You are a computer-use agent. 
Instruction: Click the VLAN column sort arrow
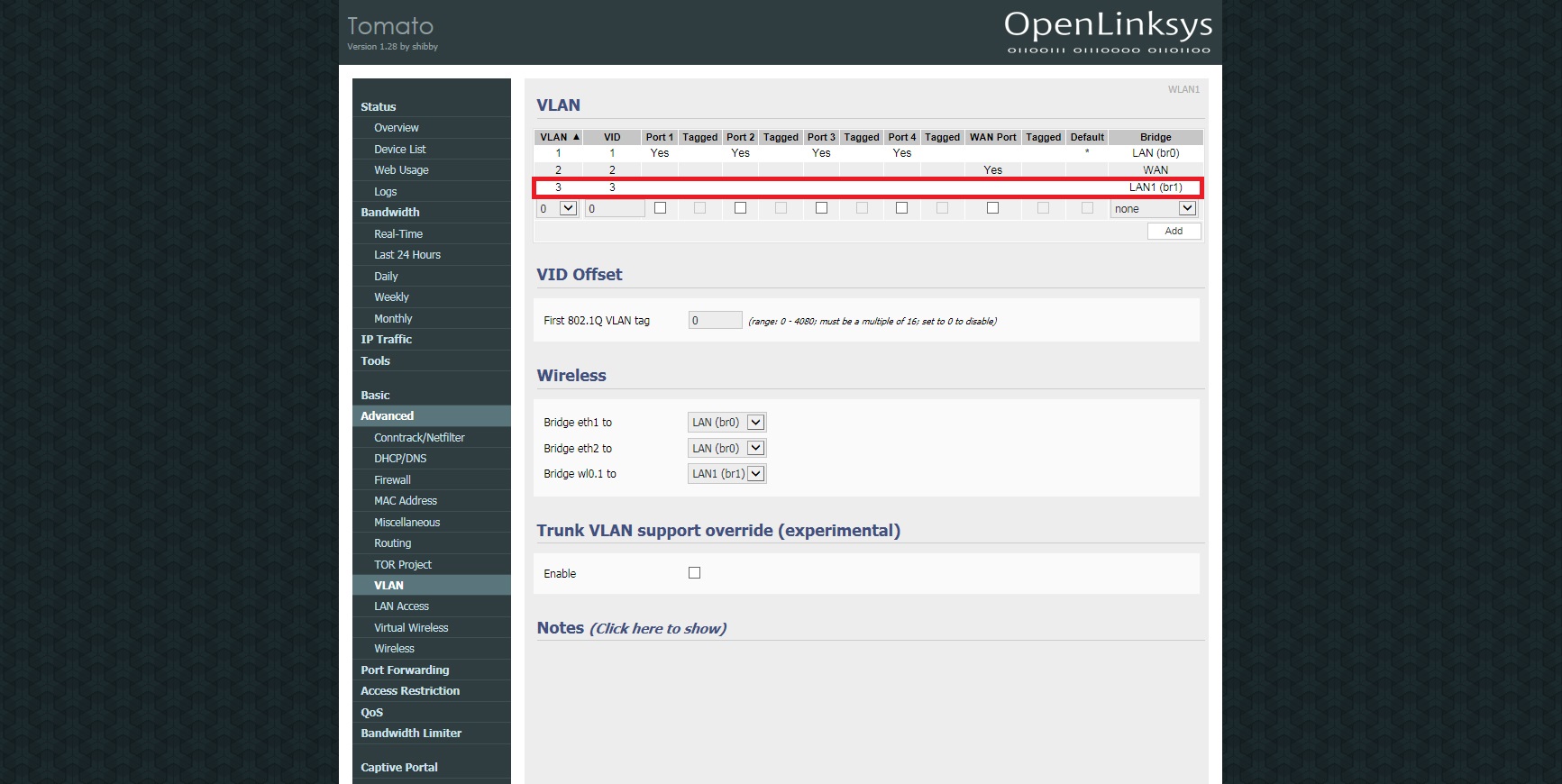576,137
